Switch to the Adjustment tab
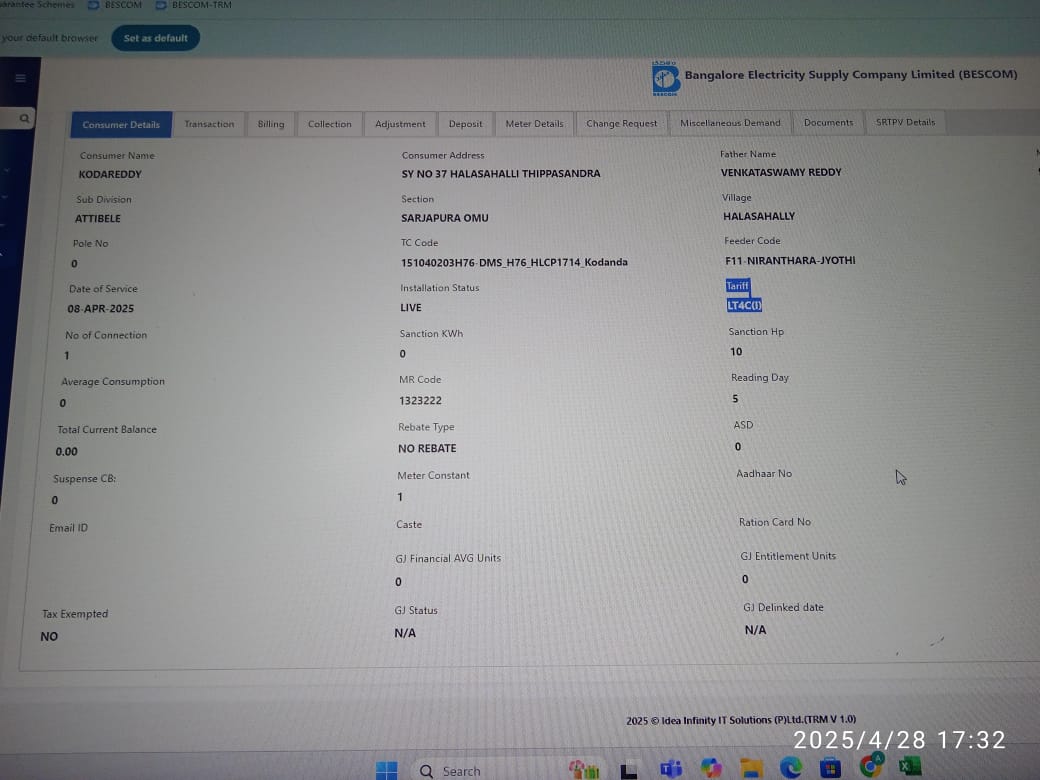1040x780 pixels. tap(400, 124)
